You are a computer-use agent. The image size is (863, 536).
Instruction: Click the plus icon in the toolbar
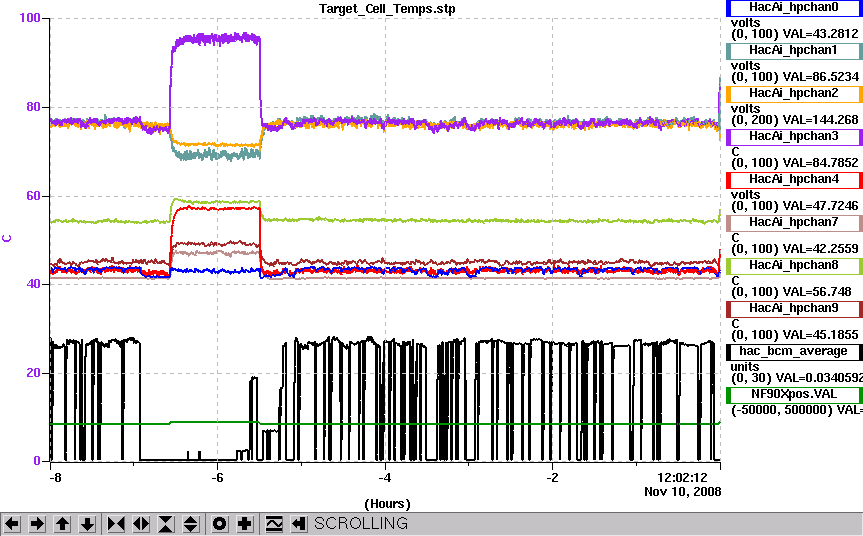[244, 523]
